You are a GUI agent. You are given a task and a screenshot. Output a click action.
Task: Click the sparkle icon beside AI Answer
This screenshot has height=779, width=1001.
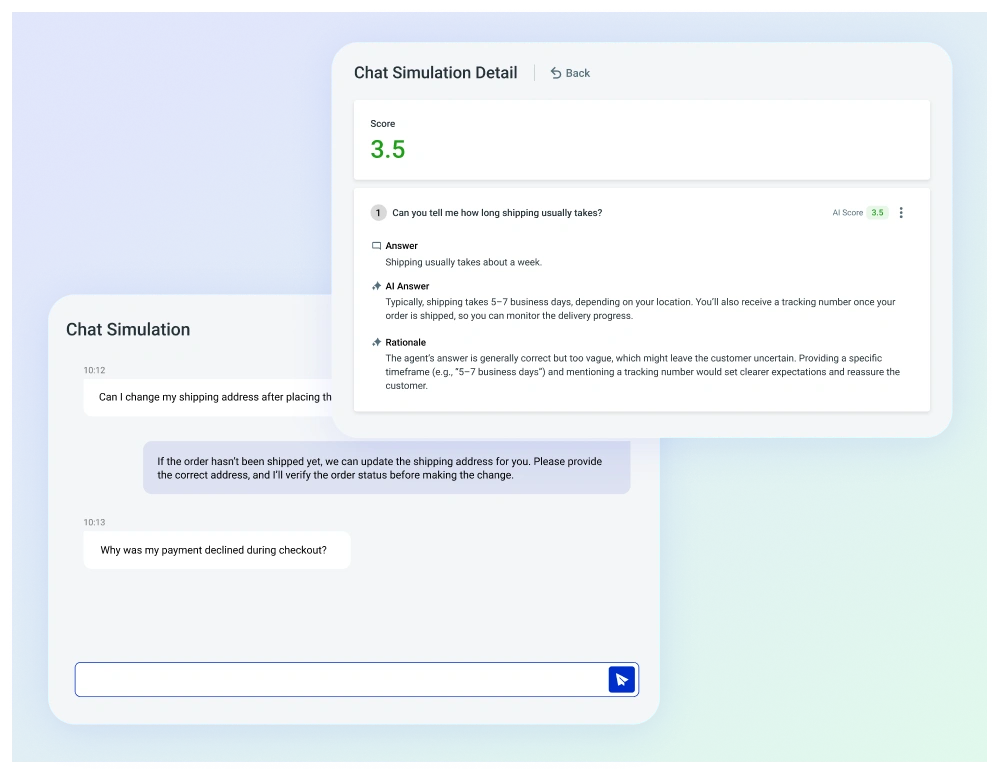pyautogui.click(x=377, y=286)
